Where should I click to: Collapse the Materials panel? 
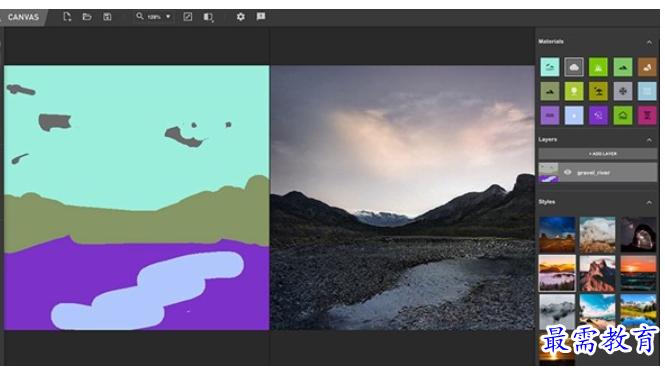[x=649, y=42]
